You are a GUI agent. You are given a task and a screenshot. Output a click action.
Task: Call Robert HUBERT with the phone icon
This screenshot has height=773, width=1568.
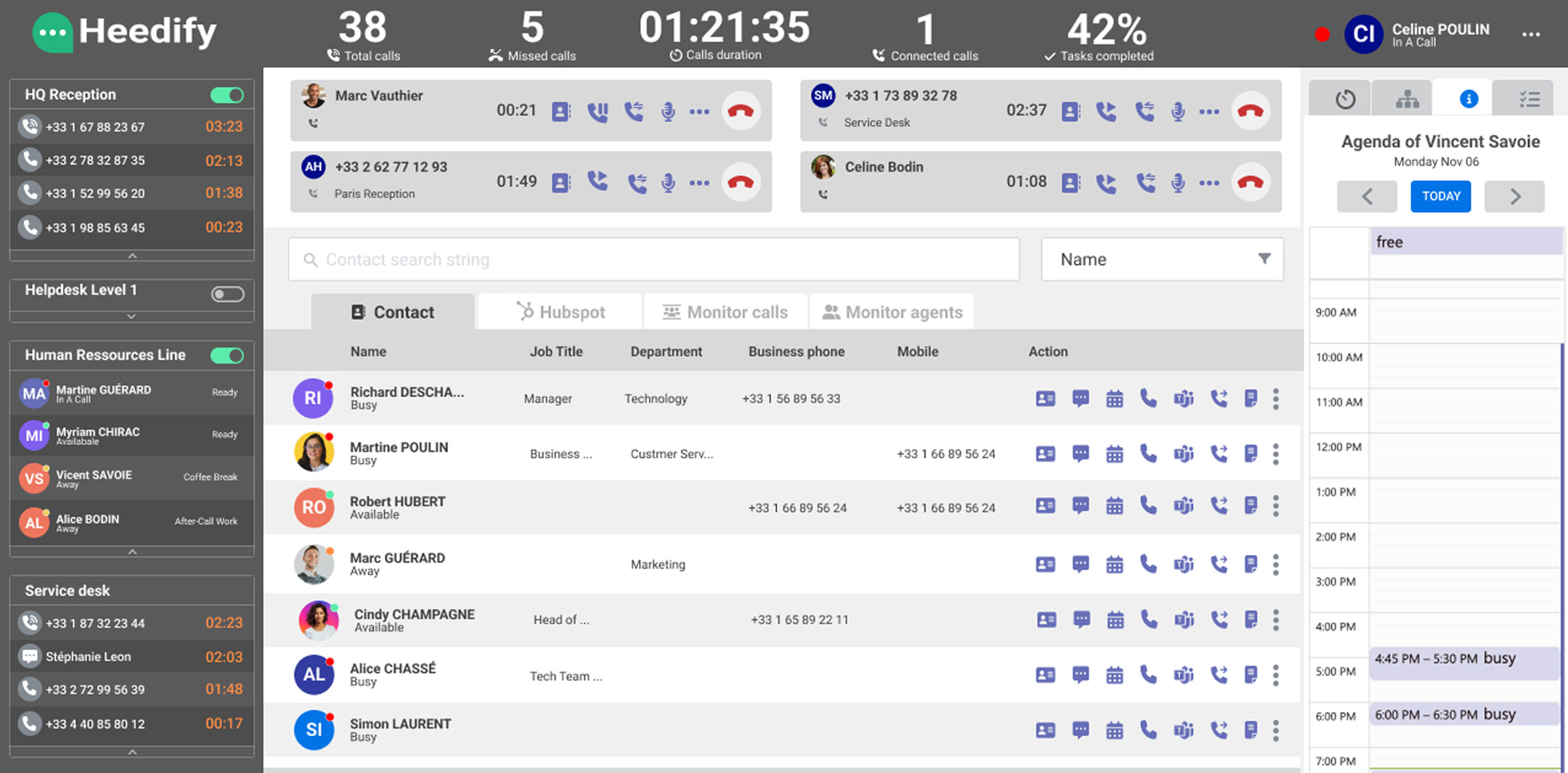pos(1148,505)
